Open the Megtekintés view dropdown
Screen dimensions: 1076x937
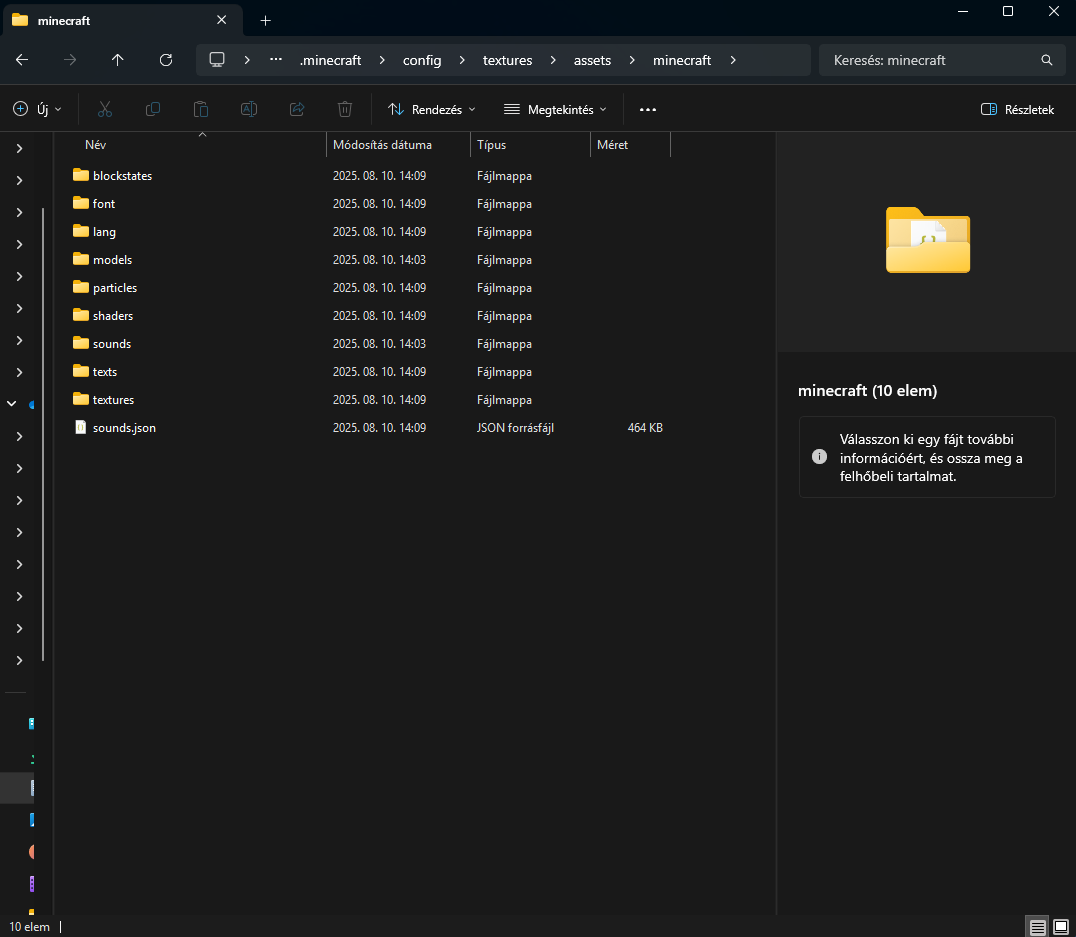click(555, 110)
